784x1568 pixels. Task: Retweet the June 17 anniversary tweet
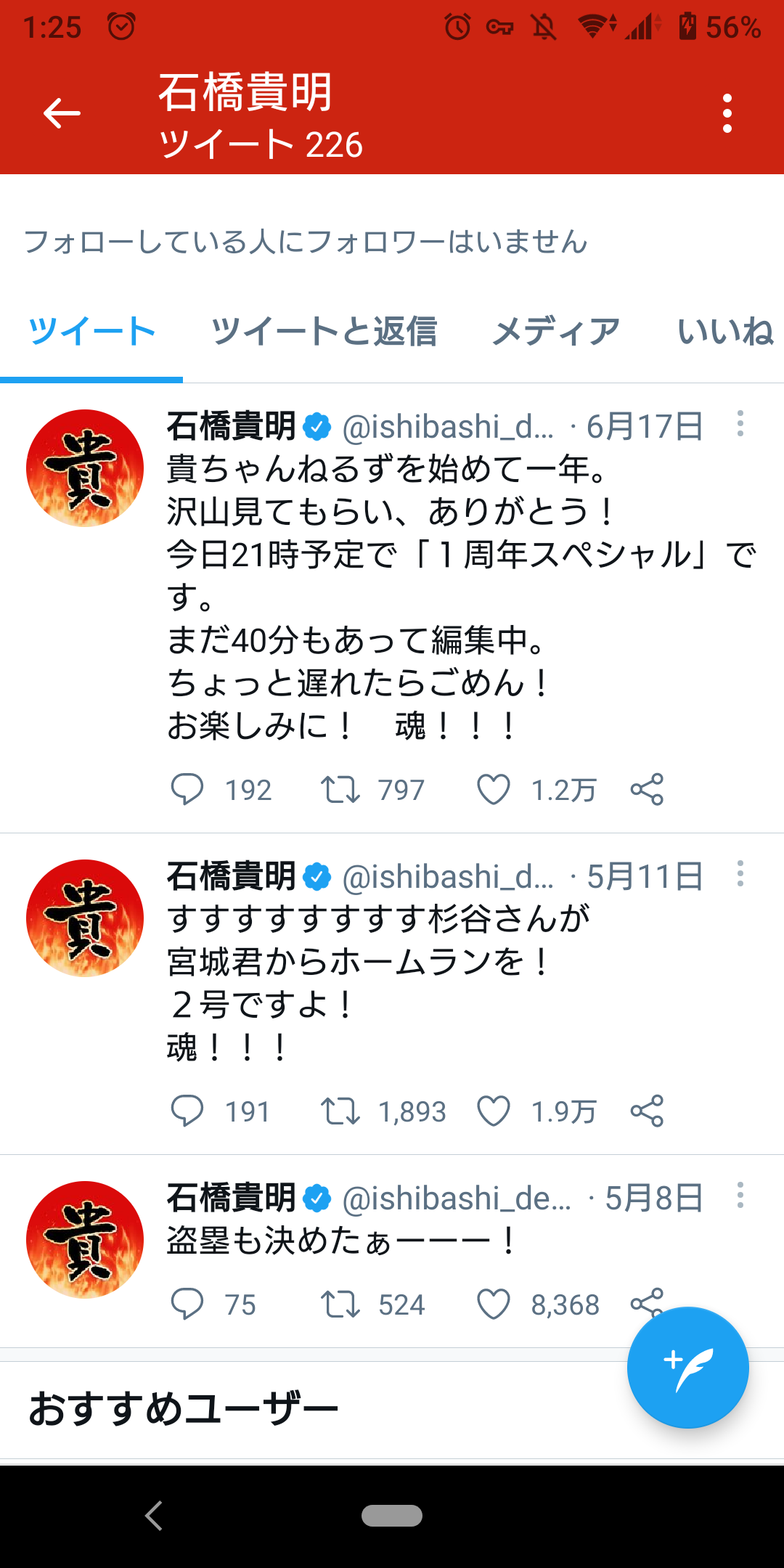pyautogui.click(x=340, y=789)
